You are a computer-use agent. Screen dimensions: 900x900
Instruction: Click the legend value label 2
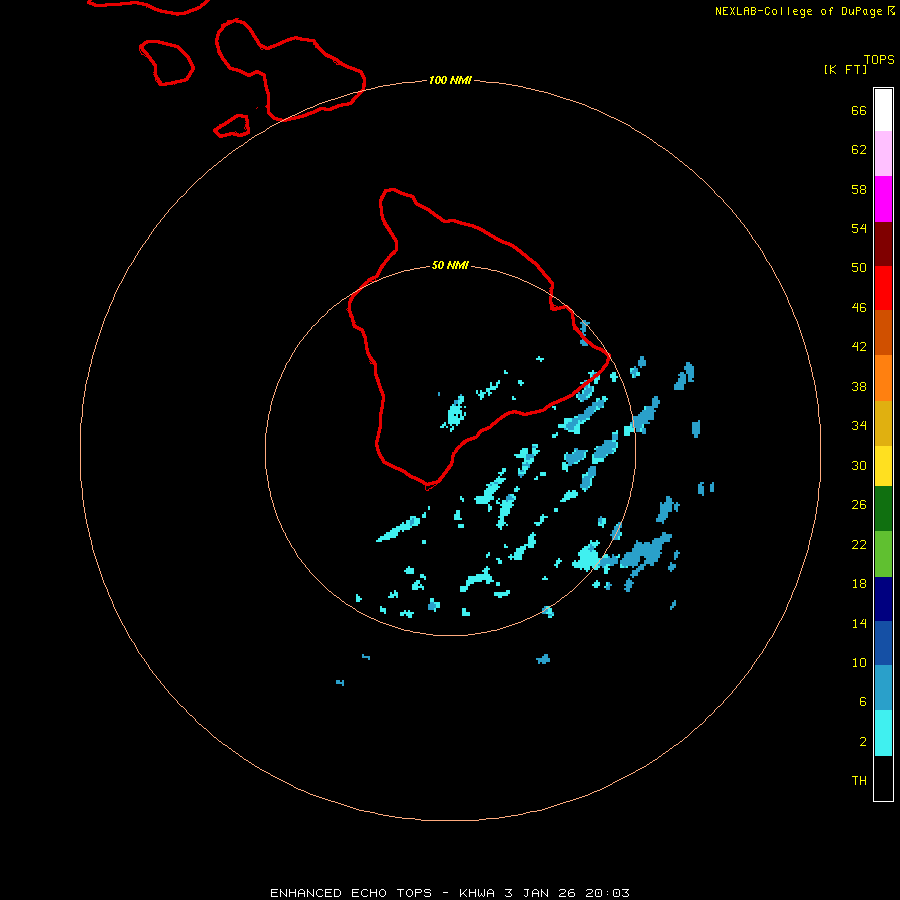tap(863, 742)
